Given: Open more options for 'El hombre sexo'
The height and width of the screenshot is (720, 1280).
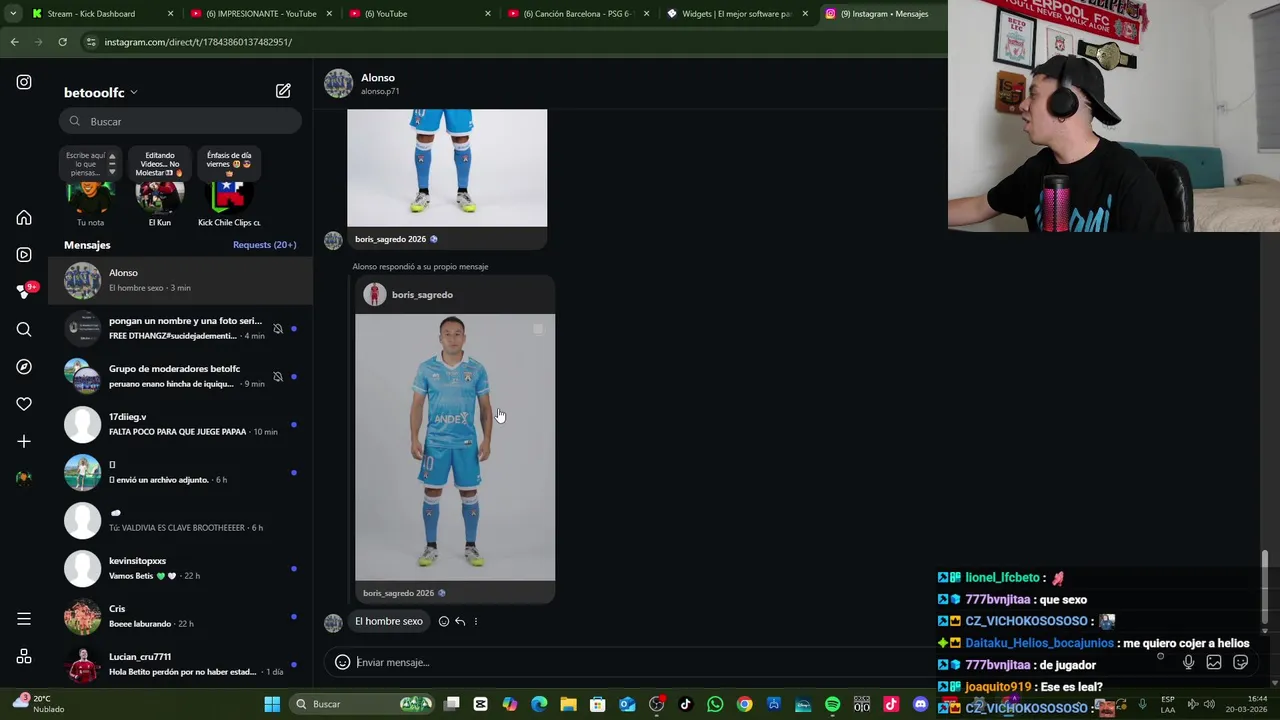Looking at the screenshot, I should (x=476, y=621).
